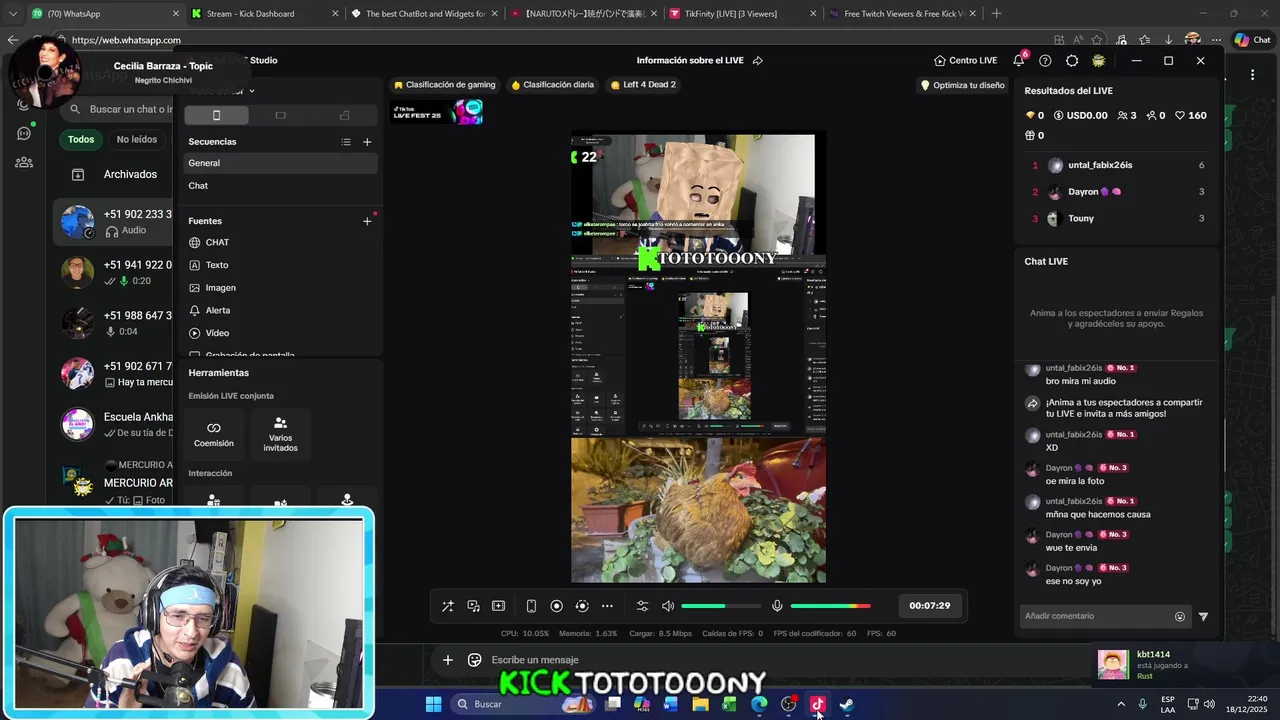Select the Chat scene
This screenshot has height=720, width=1280.
click(280, 186)
